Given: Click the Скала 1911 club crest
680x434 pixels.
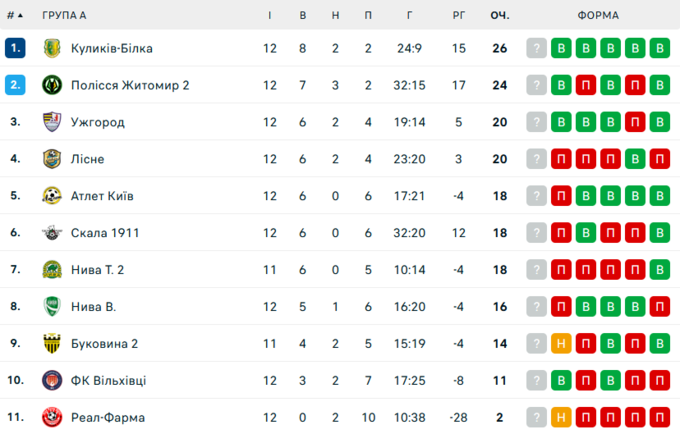Looking at the screenshot, I should [x=52, y=233].
